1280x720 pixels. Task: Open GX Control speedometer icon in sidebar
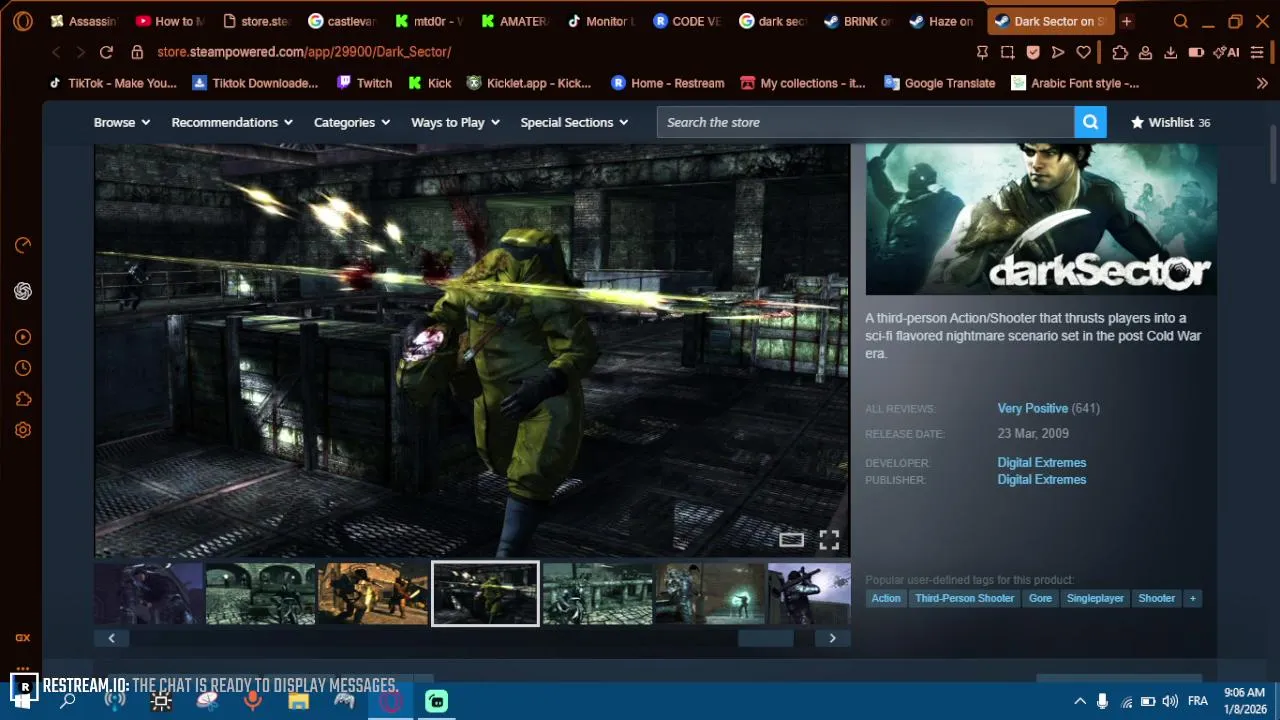23,245
